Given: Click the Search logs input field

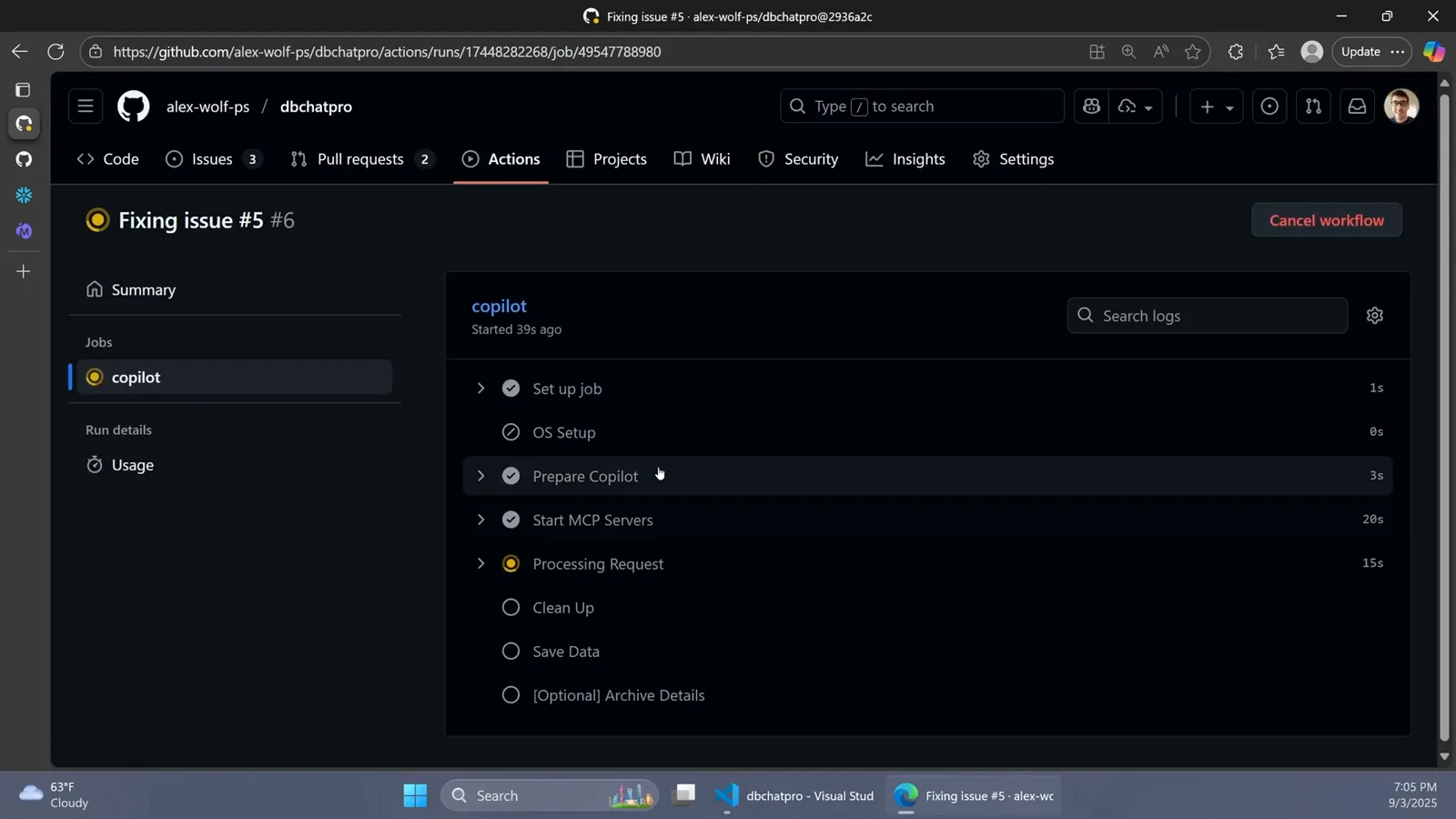Looking at the screenshot, I should click(x=1208, y=316).
